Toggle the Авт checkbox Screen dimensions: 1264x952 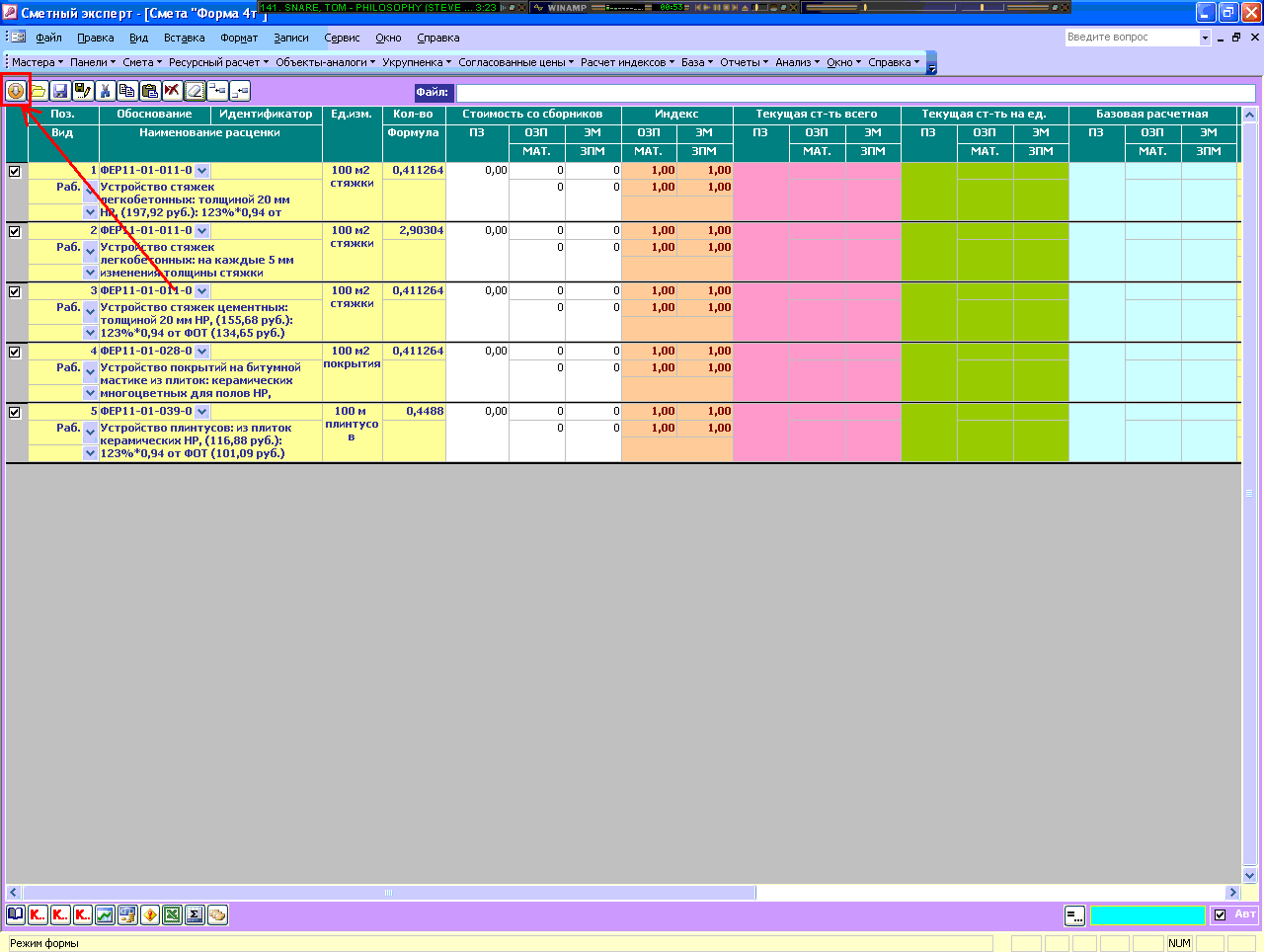(1220, 914)
